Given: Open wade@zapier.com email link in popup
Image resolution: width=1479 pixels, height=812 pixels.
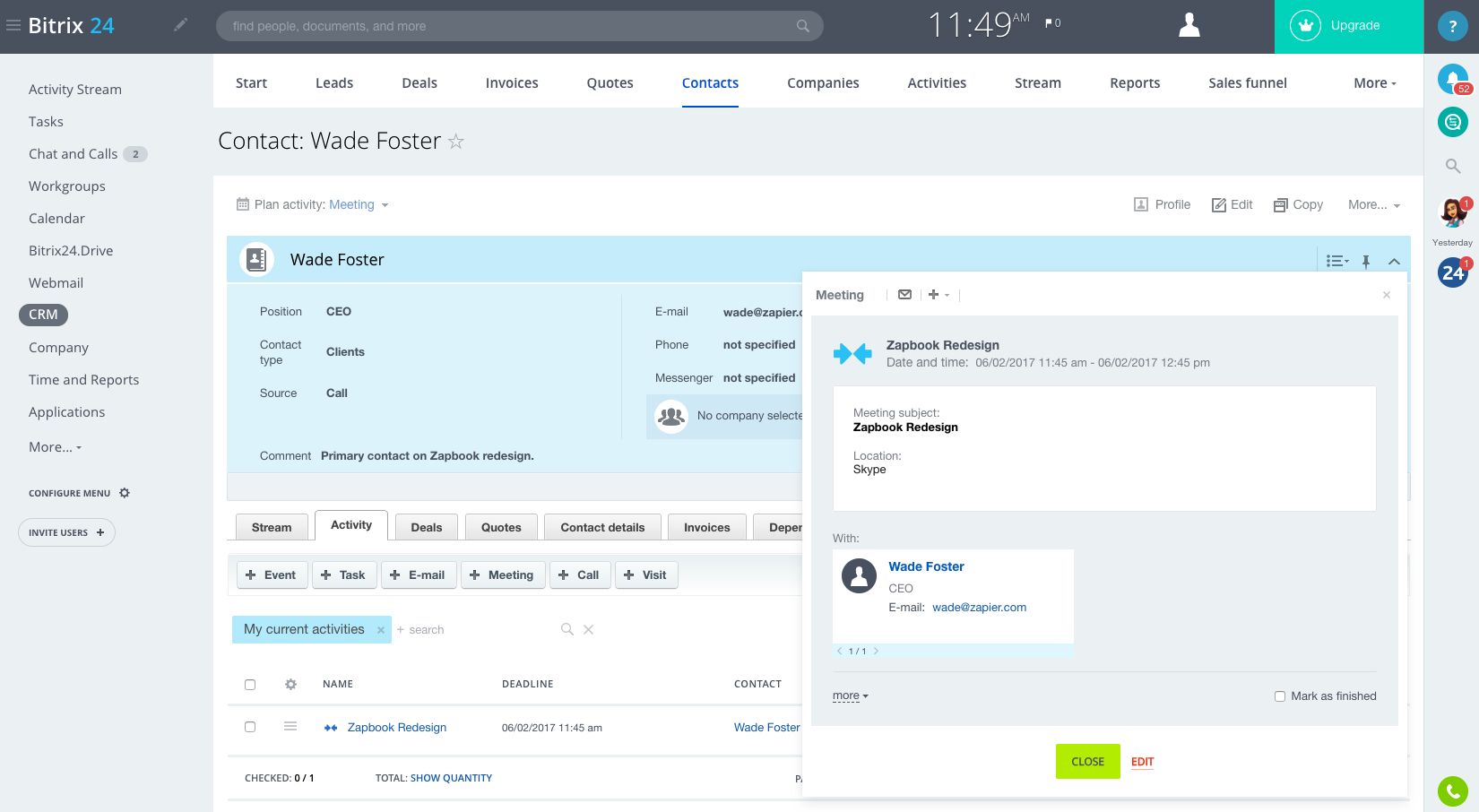Looking at the screenshot, I should pos(979,608).
